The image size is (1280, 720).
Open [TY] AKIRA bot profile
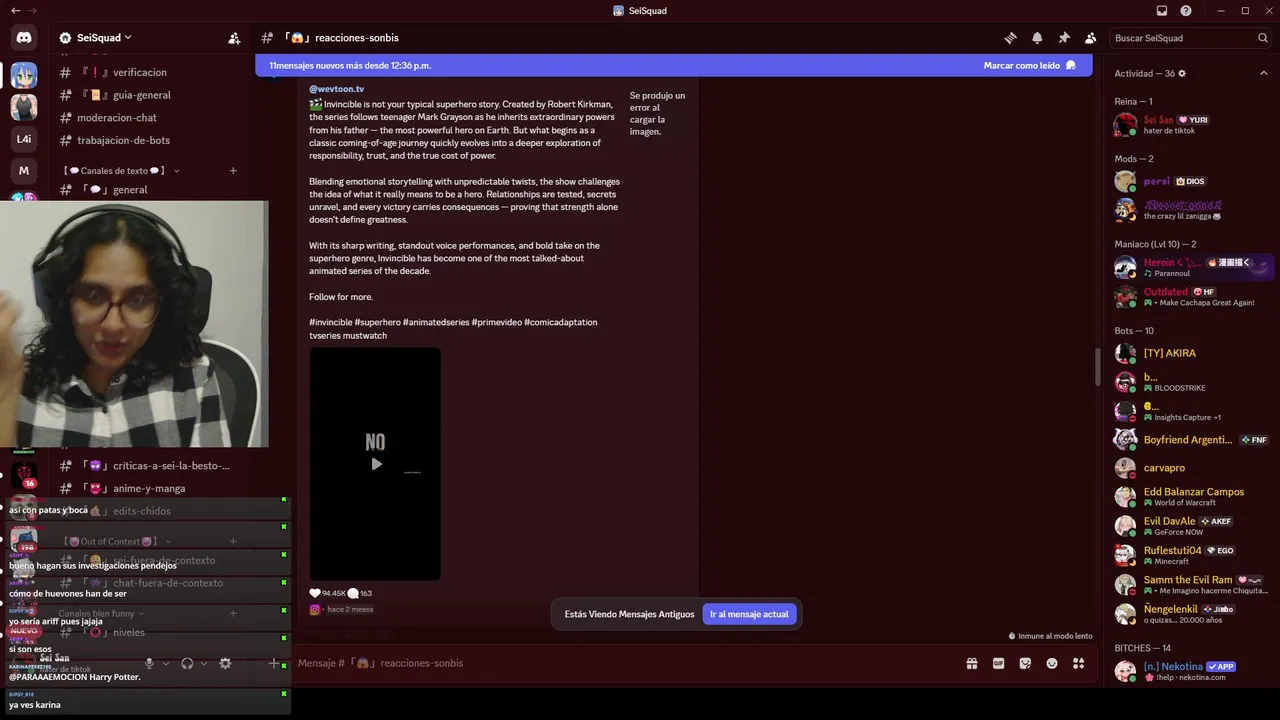(x=1193, y=353)
